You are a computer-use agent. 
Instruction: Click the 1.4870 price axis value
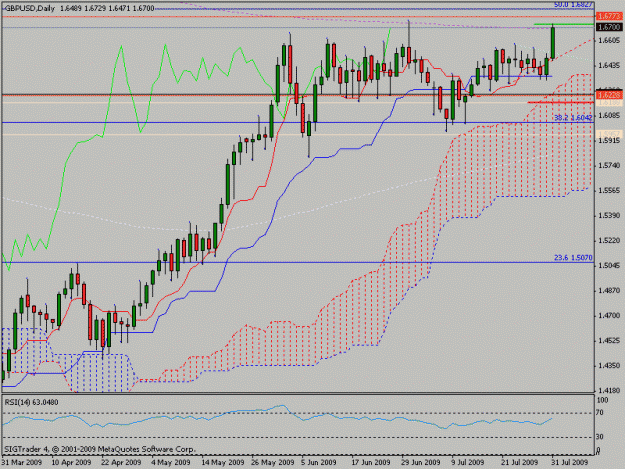click(x=609, y=290)
